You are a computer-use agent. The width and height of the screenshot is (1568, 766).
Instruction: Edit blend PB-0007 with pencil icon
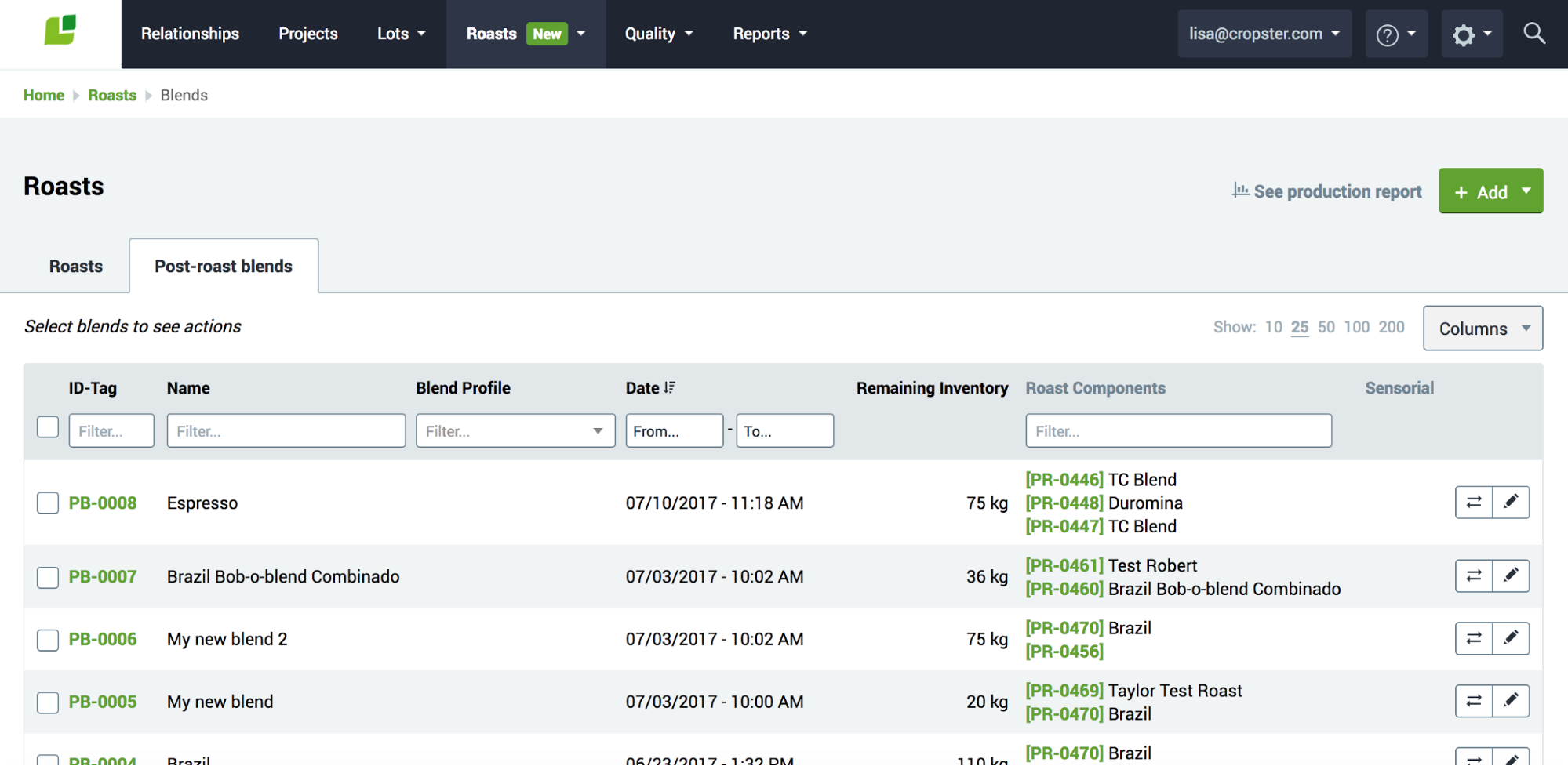tap(1511, 576)
